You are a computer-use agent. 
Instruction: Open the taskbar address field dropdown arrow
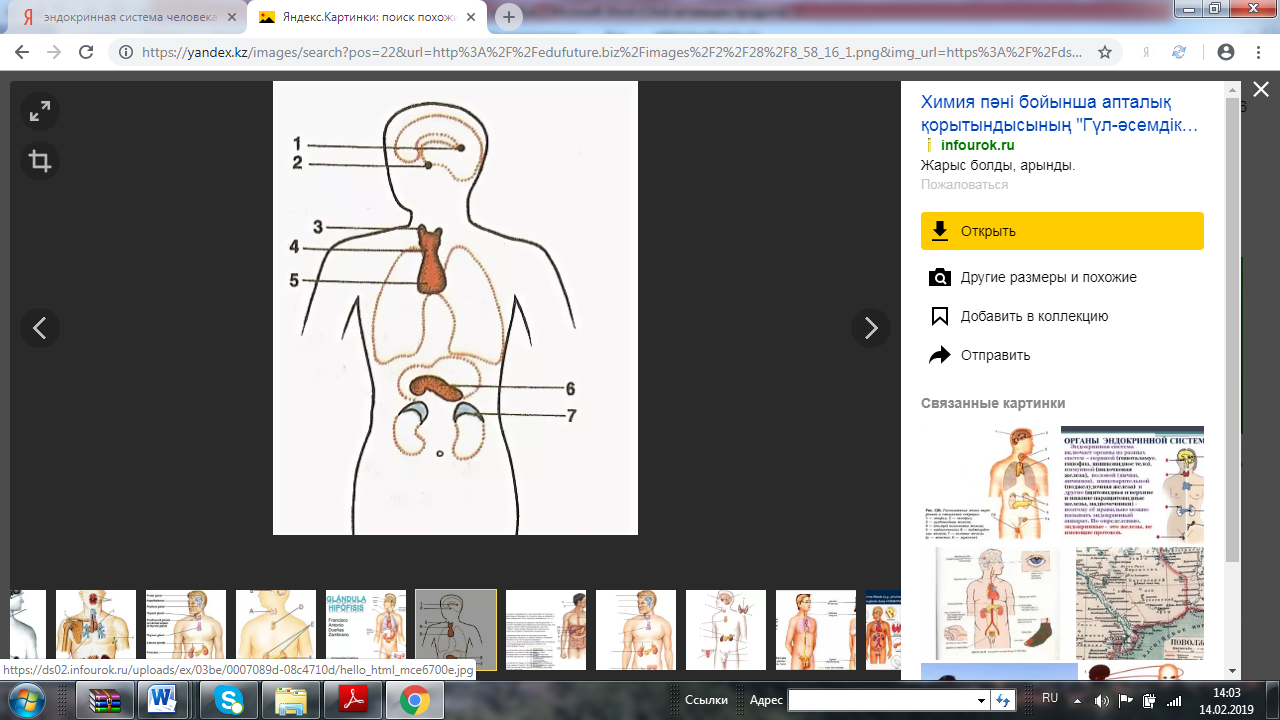[982, 700]
